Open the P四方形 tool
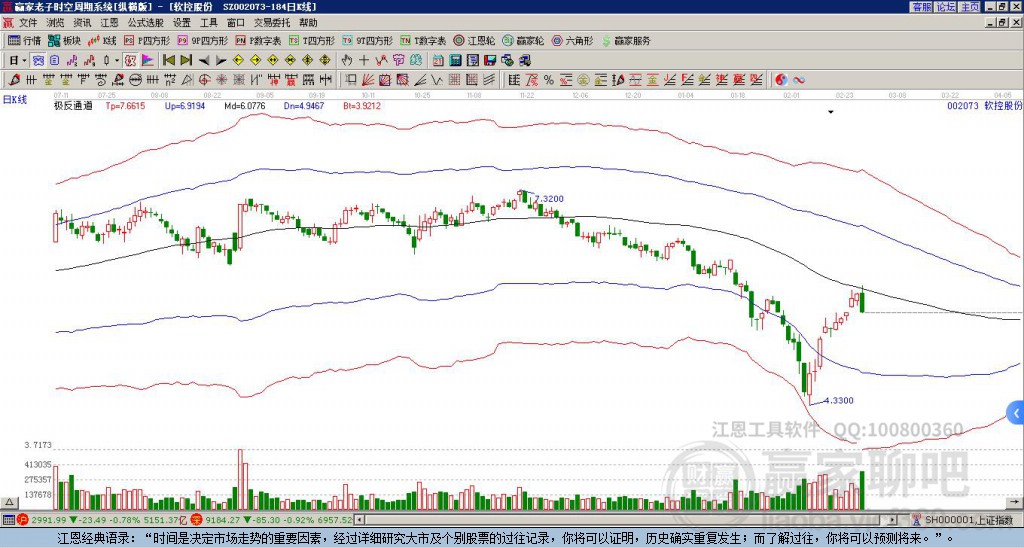 [147, 40]
